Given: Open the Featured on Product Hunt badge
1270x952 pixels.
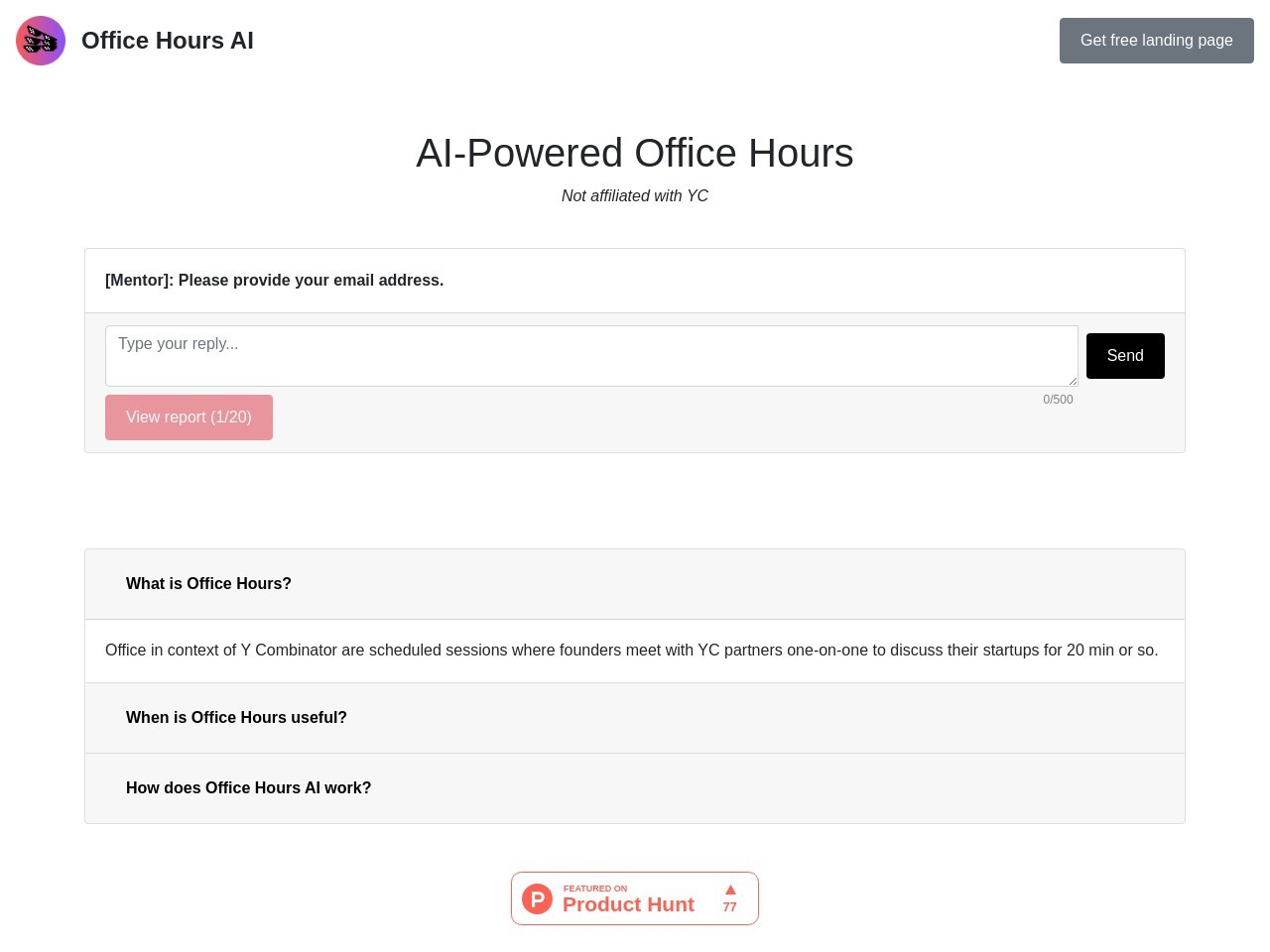Looking at the screenshot, I should click(635, 898).
